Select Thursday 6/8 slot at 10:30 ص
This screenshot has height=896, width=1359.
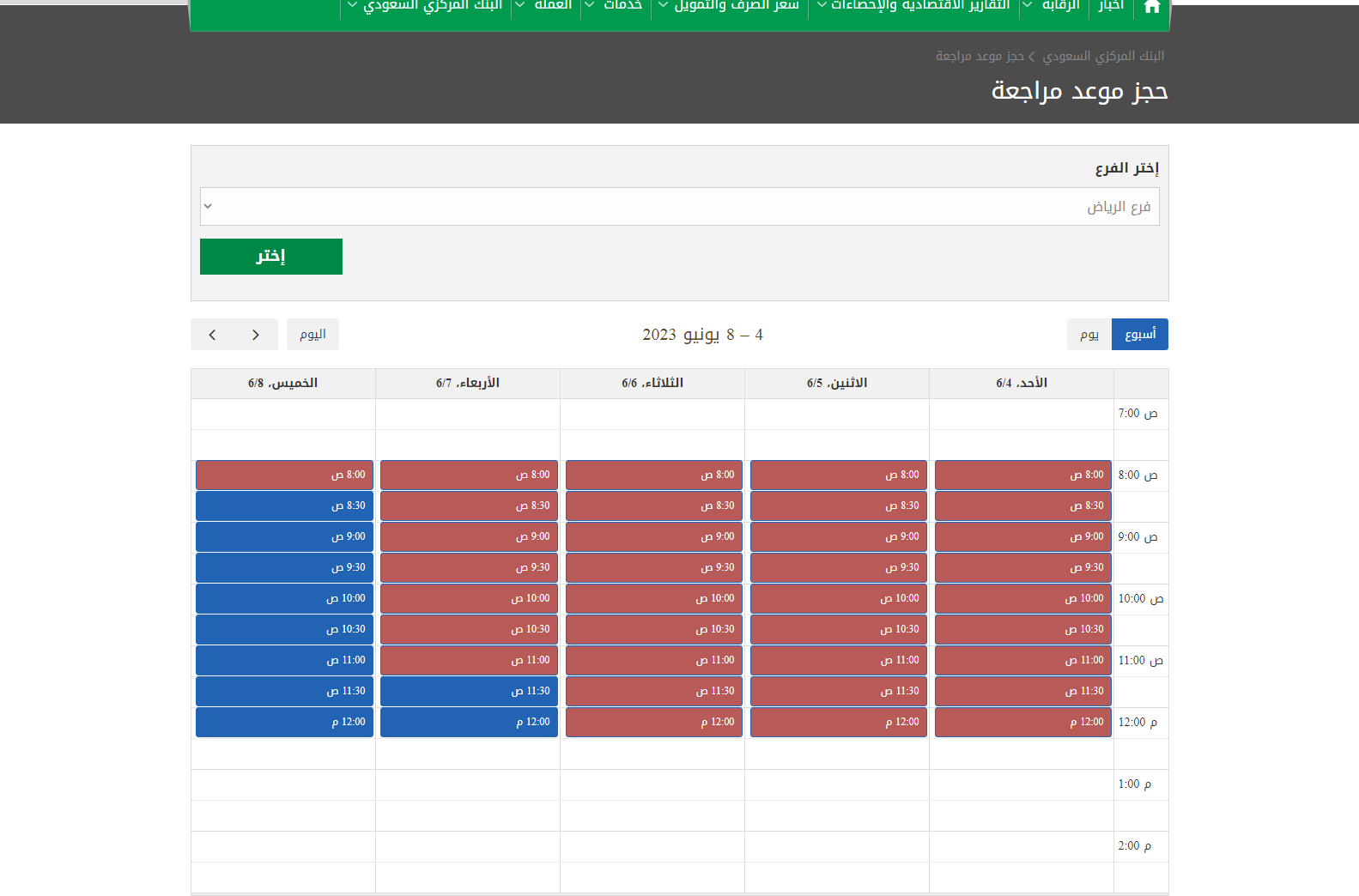tap(284, 630)
